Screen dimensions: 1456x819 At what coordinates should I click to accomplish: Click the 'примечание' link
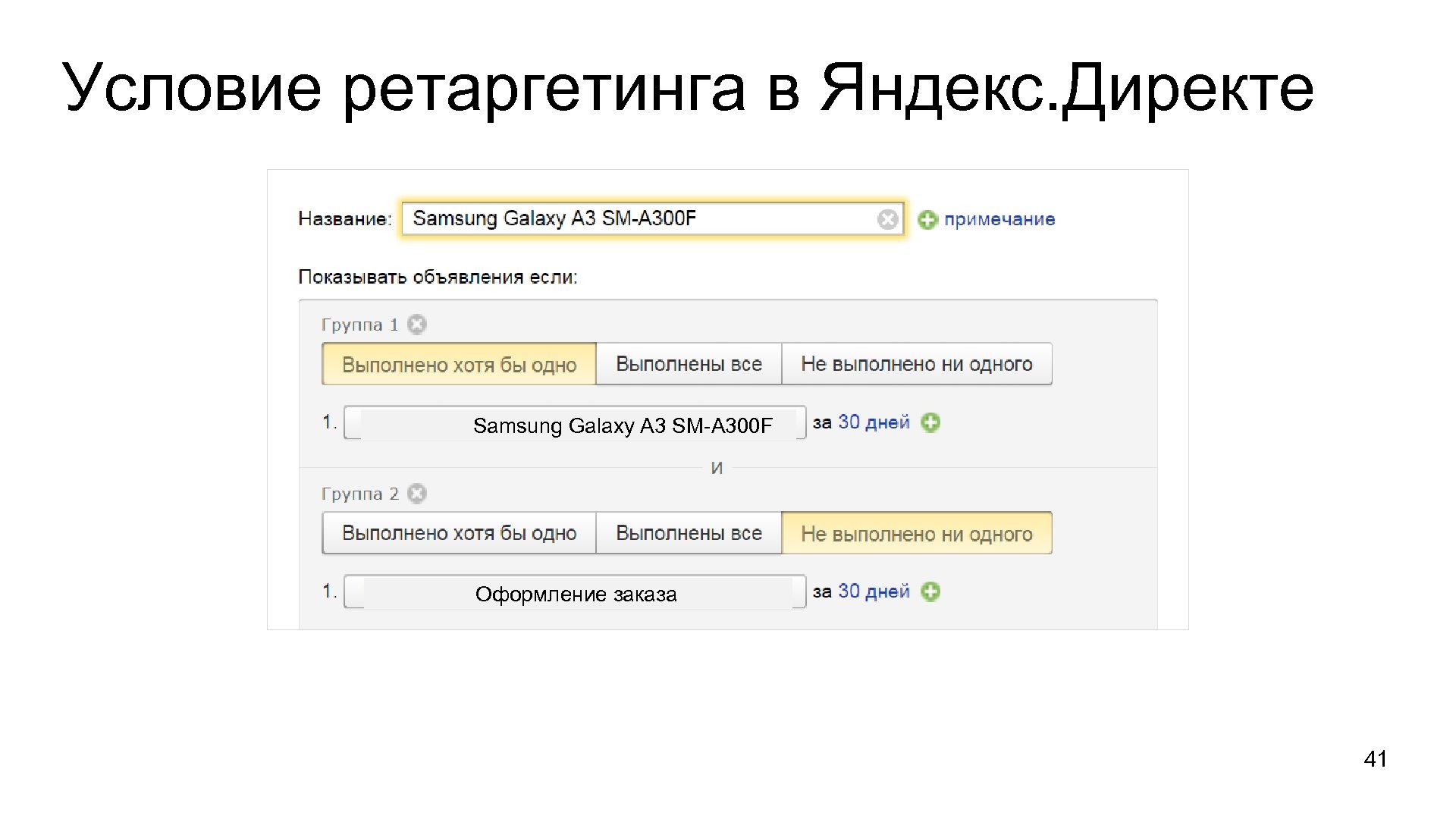[999, 219]
